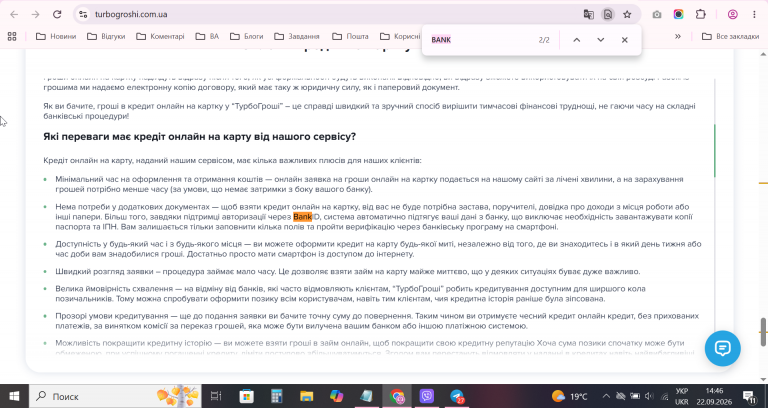Go back to the previous page
768x408 pixels.
tap(14, 14)
